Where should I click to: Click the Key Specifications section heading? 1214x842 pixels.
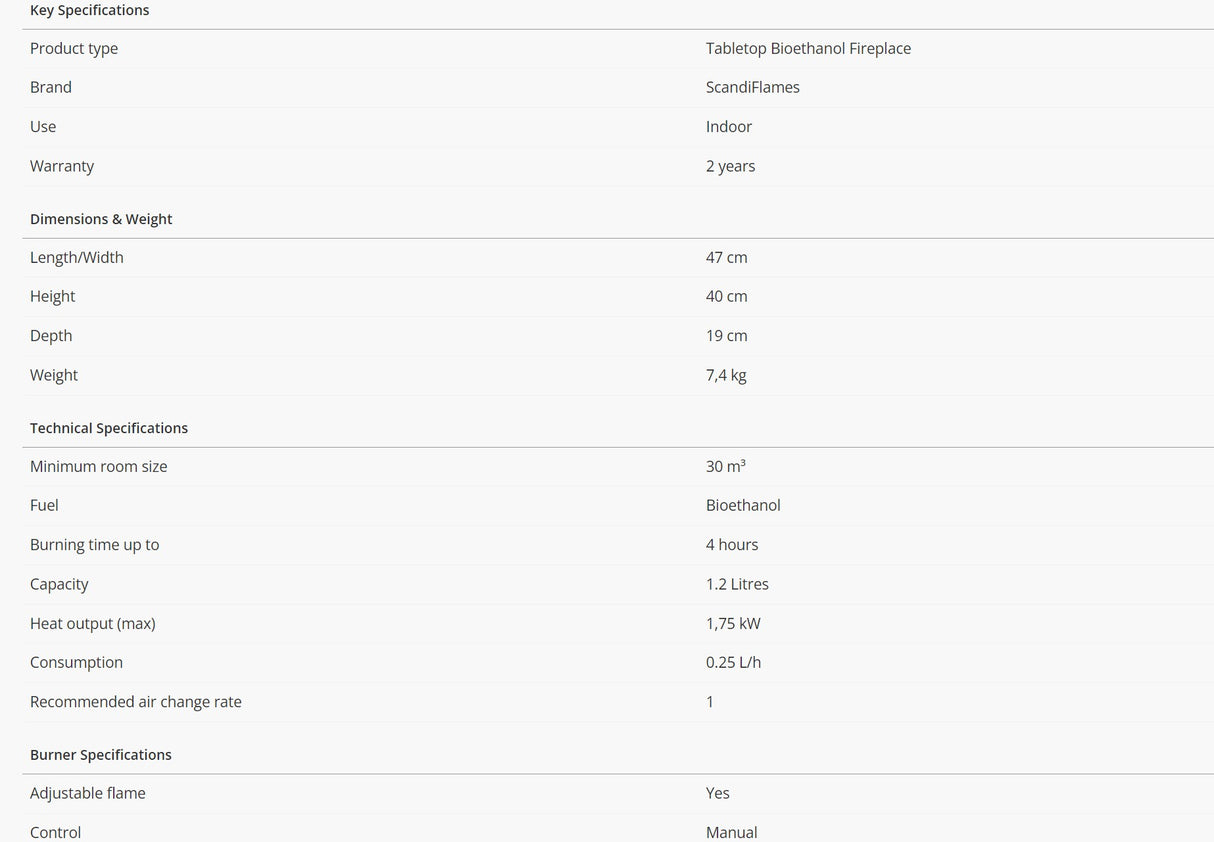pos(89,10)
